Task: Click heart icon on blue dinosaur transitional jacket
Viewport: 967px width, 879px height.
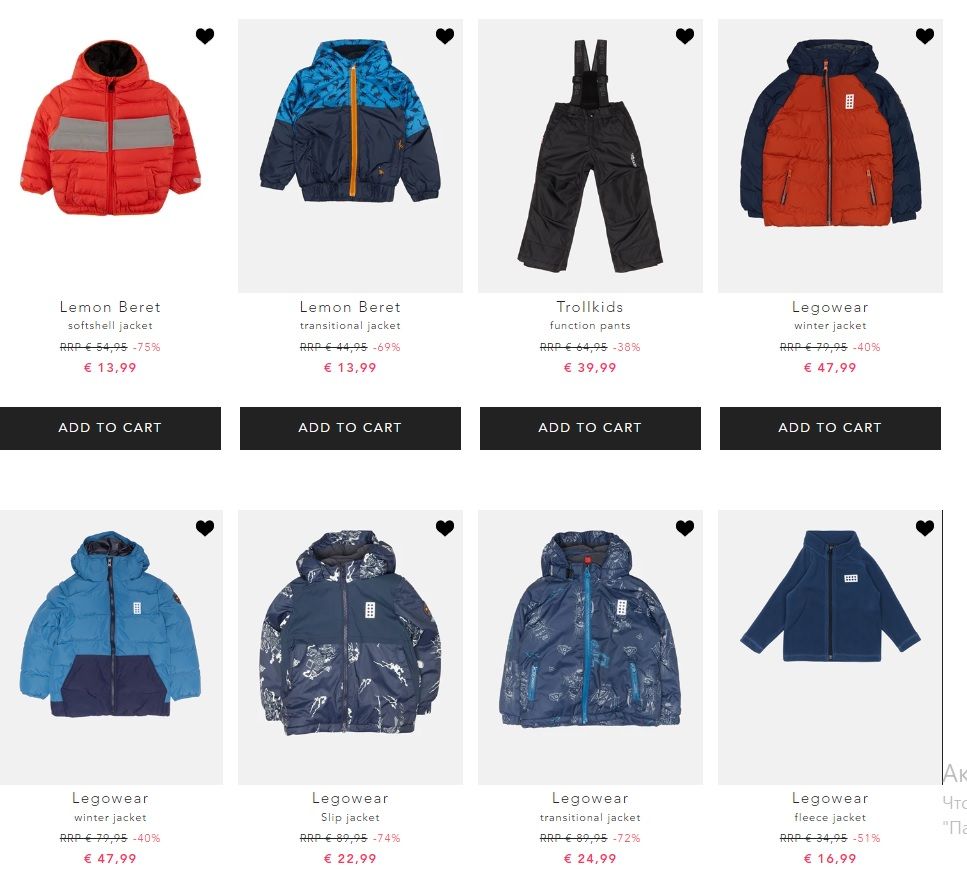Action: tap(445, 36)
